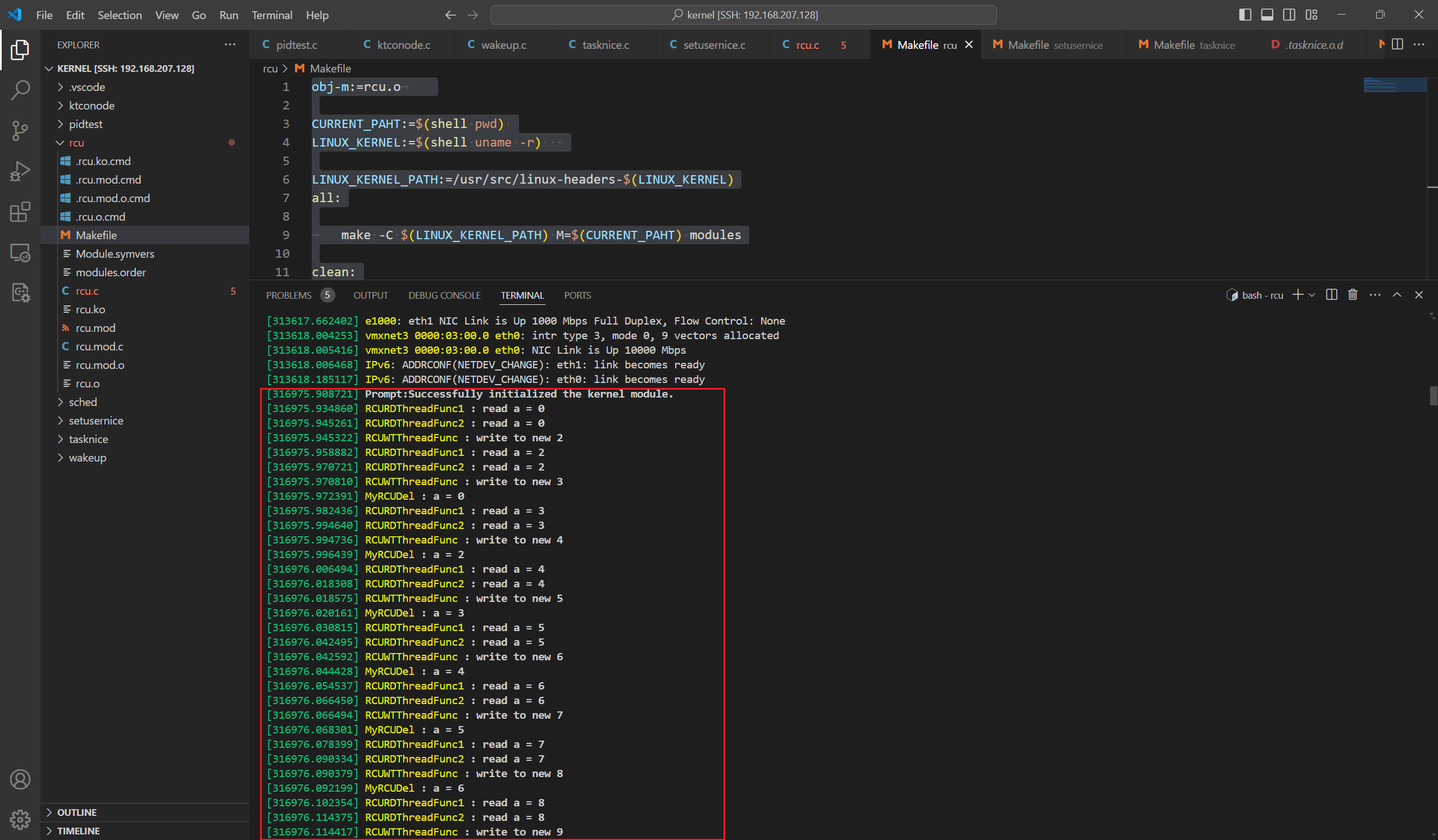
Task: Switch to the PROBLEMS panel tab
Action: click(x=289, y=295)
